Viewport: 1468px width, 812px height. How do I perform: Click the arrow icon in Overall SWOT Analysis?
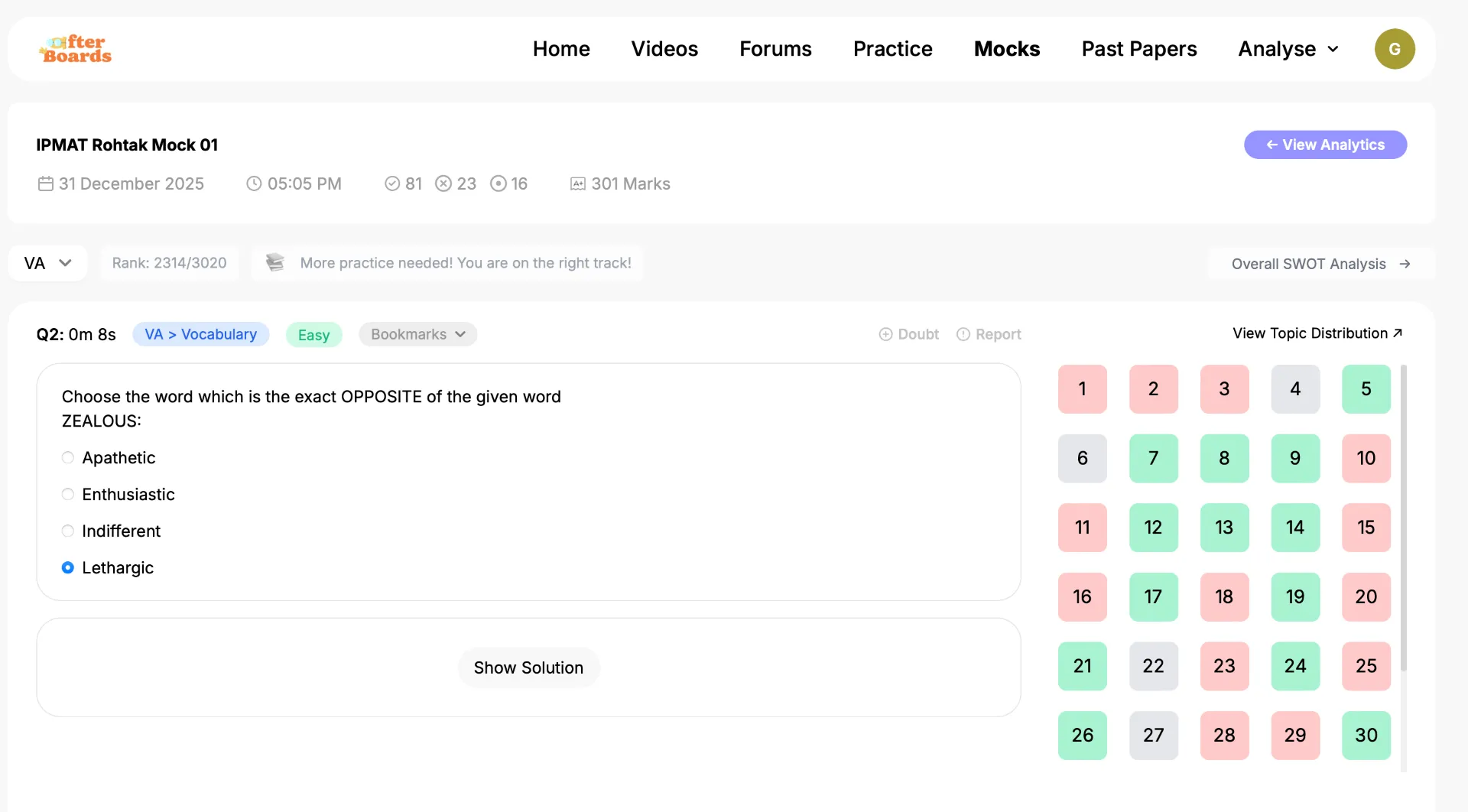point(1405,264)
